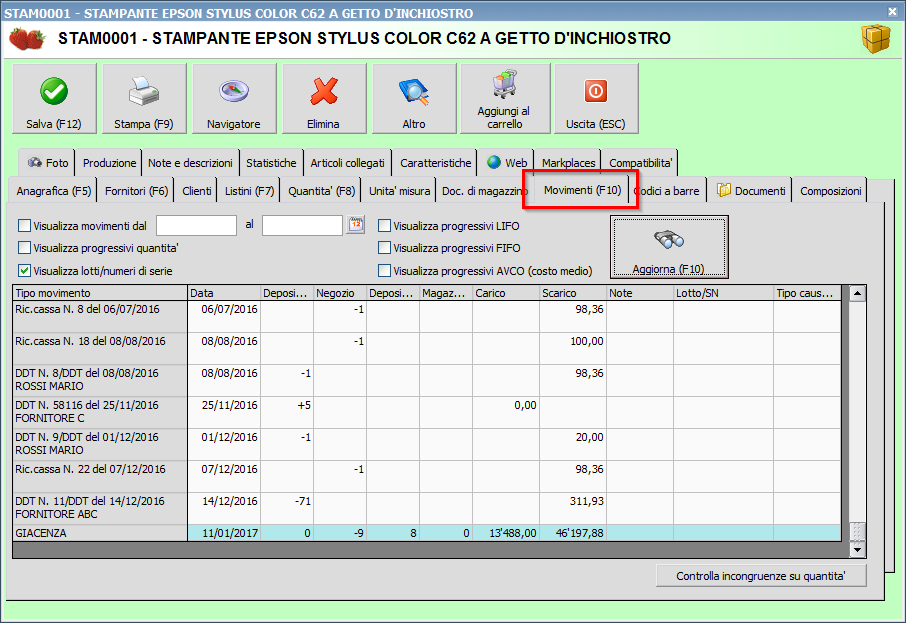Open the Listini (F7) tab
This screenshot has width=906, height=623.
[x=249, y=191]
